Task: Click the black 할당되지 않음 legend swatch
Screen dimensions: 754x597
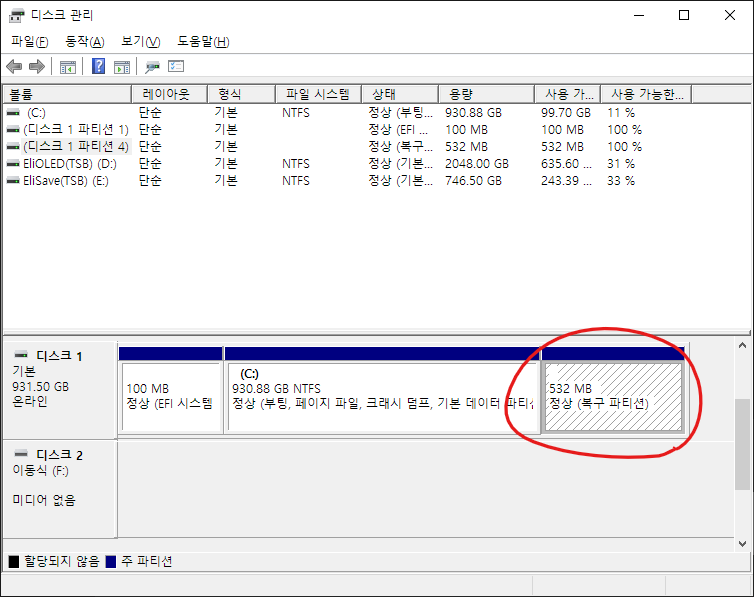Action: click(x=14, y=561)
